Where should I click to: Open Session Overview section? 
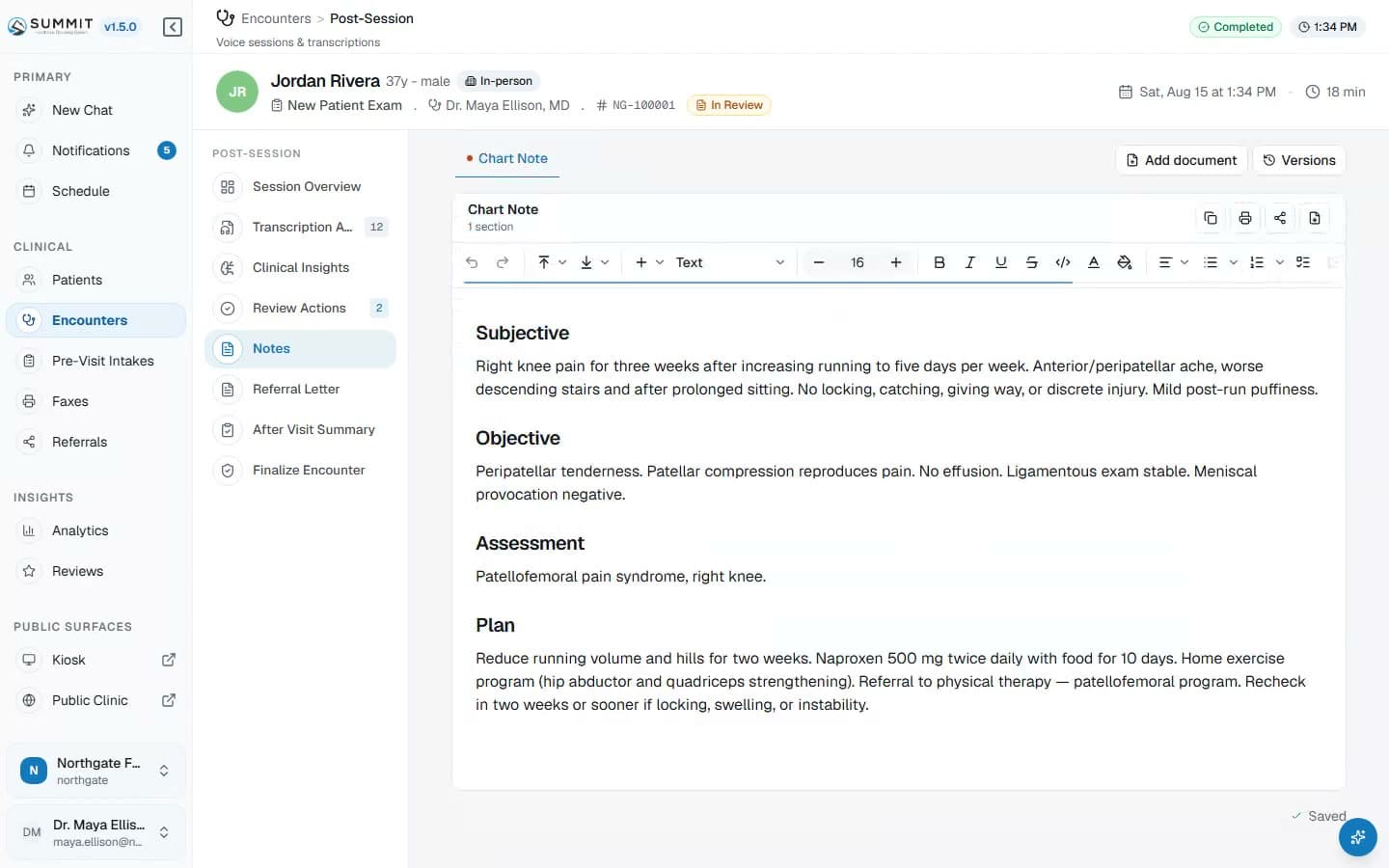point(300,186)
